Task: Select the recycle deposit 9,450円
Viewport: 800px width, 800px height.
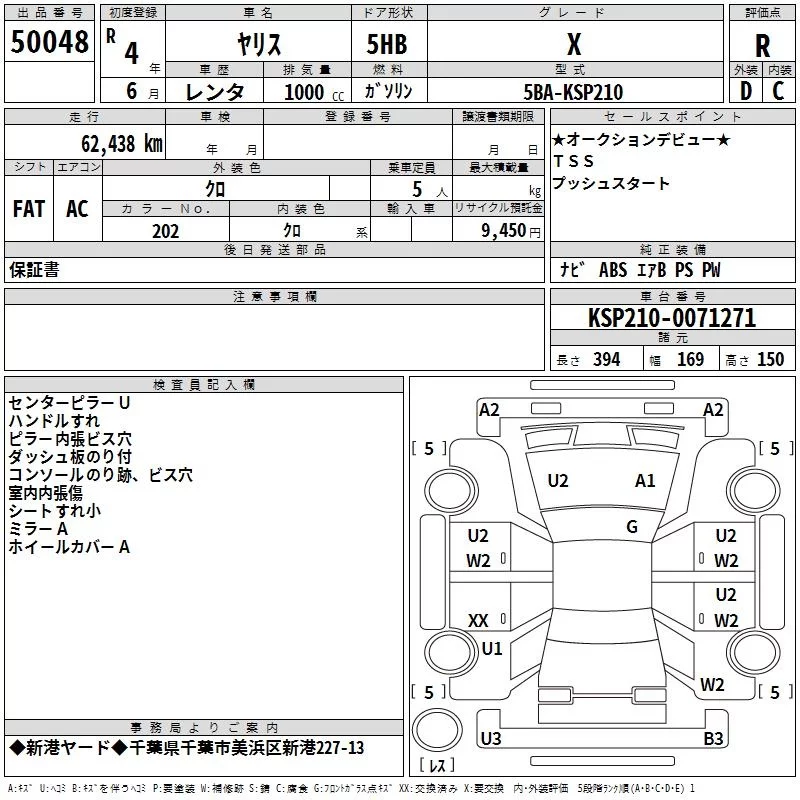Action: click(511, 231)
